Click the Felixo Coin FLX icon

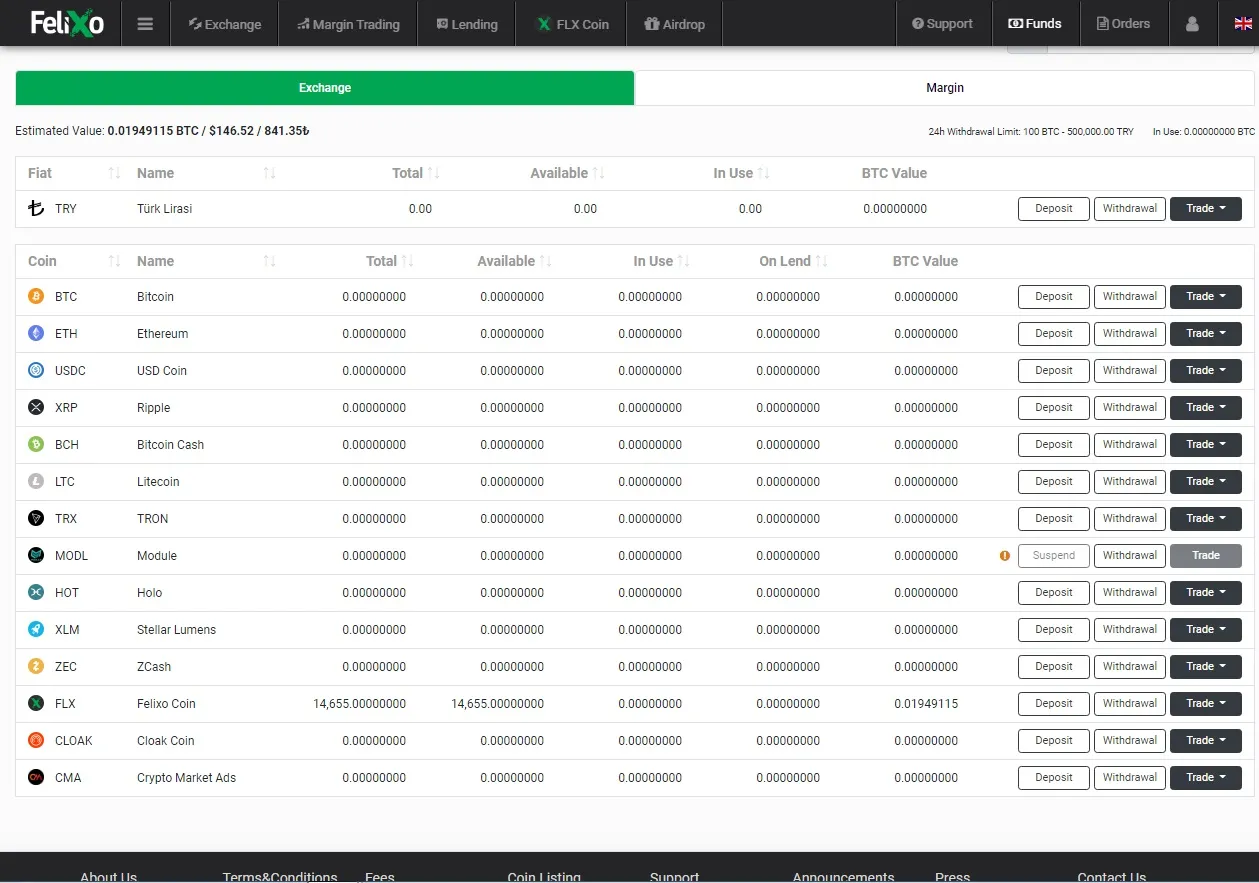point(36,703)
